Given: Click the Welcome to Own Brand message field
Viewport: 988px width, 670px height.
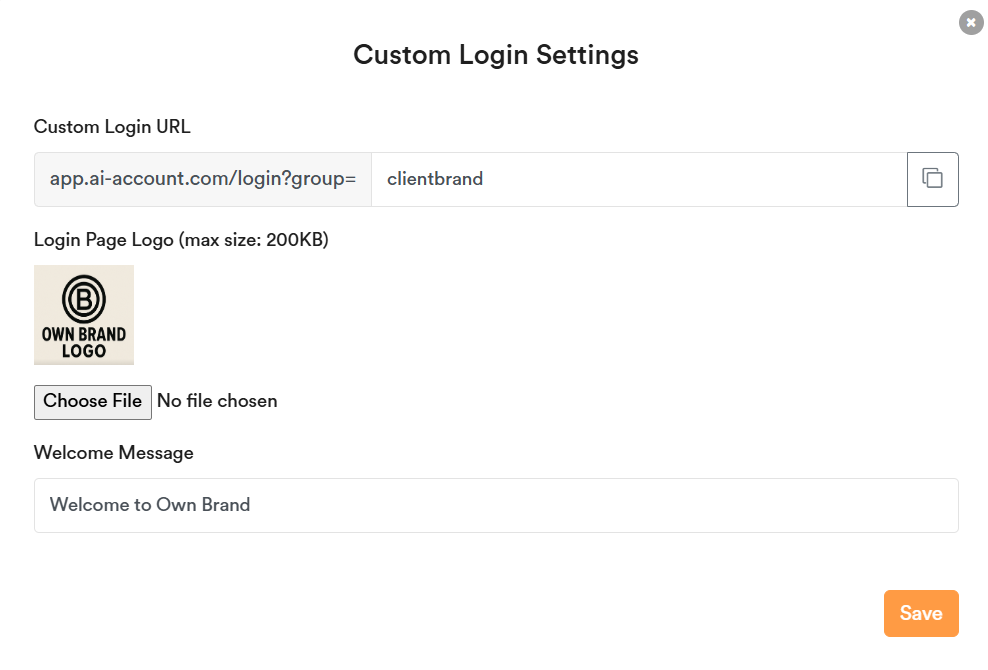Looking at the screenshot, I should (496, 505).
